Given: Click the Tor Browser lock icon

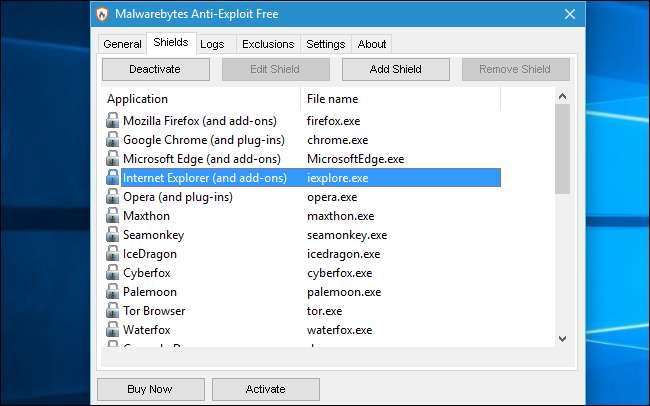Looking at the screenshot, I should pyautogui.click(x=113, y=311).
